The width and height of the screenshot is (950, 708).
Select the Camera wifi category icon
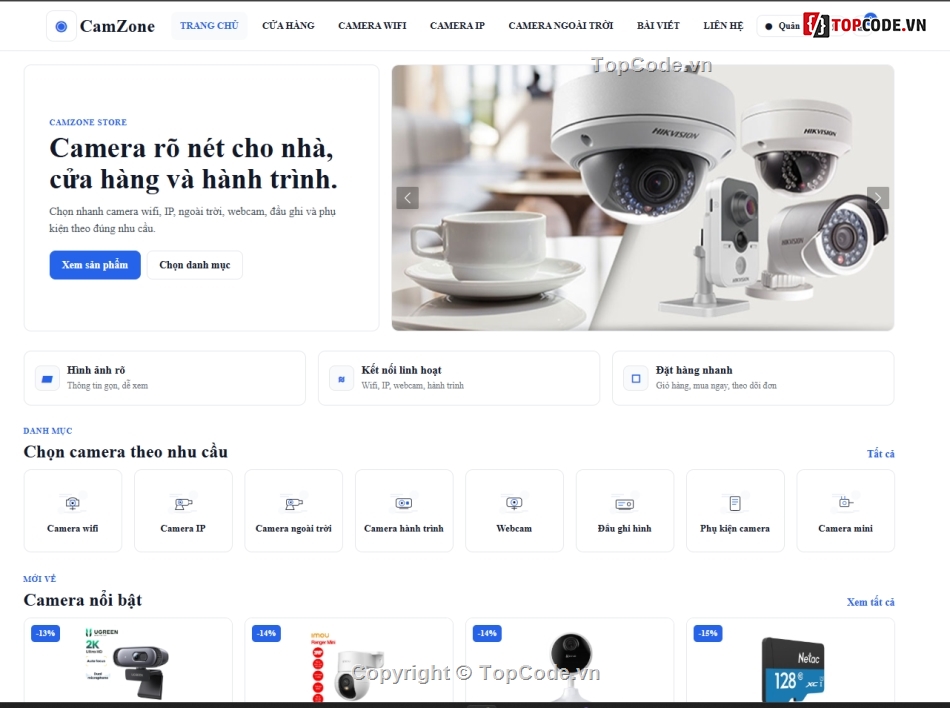73,503
